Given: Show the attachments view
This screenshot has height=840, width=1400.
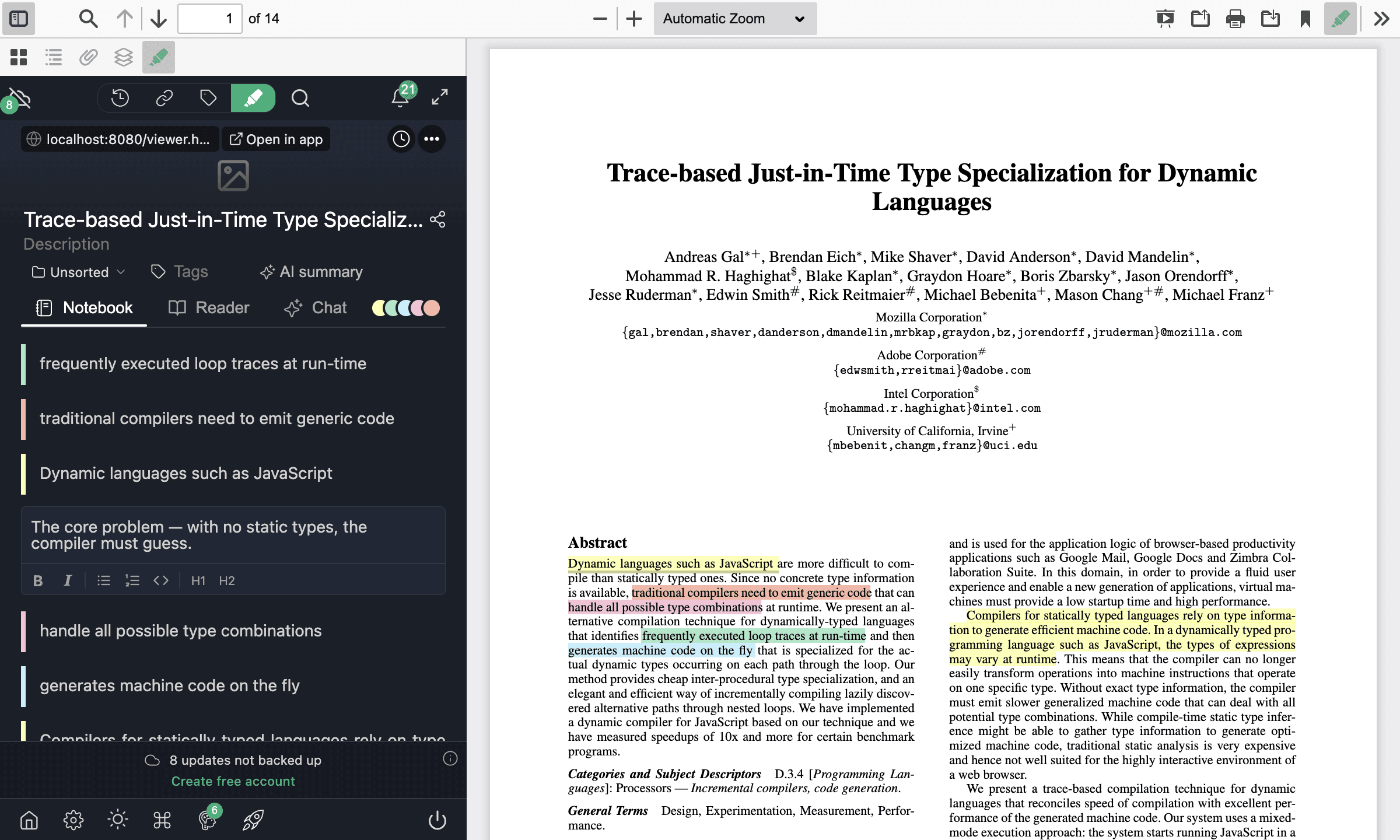Looking at the screenshot, I should click(89, 57).
